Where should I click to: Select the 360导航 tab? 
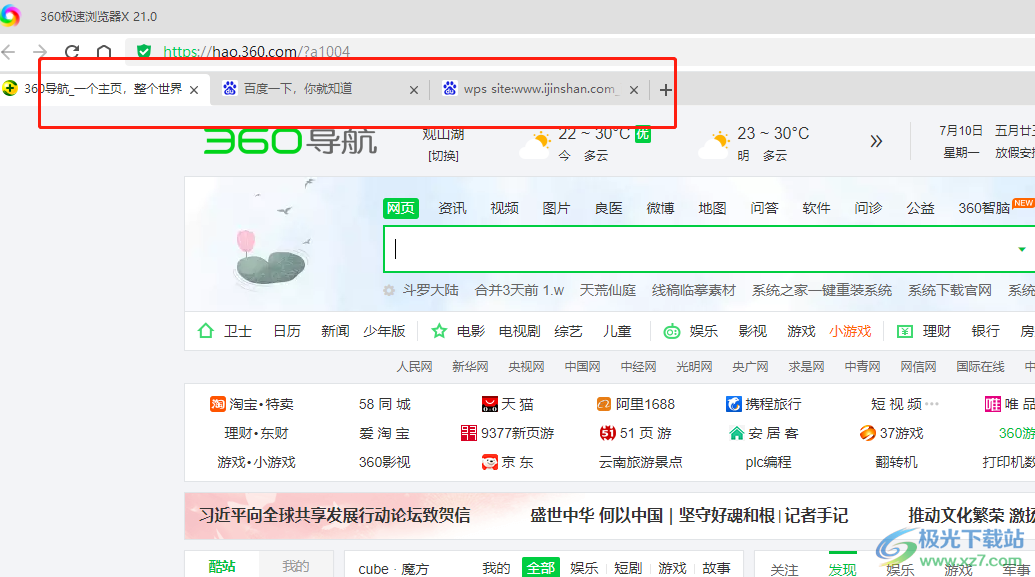pos(104,89)
